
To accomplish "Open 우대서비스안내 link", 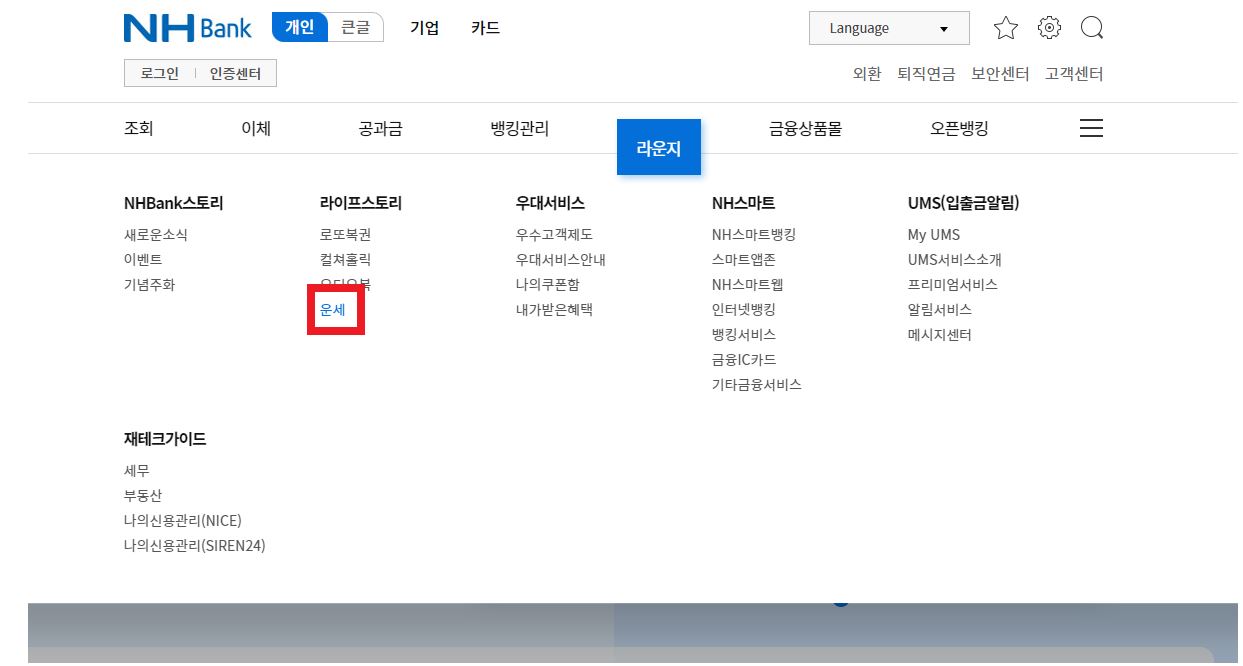I will click(x=561, y=260).
